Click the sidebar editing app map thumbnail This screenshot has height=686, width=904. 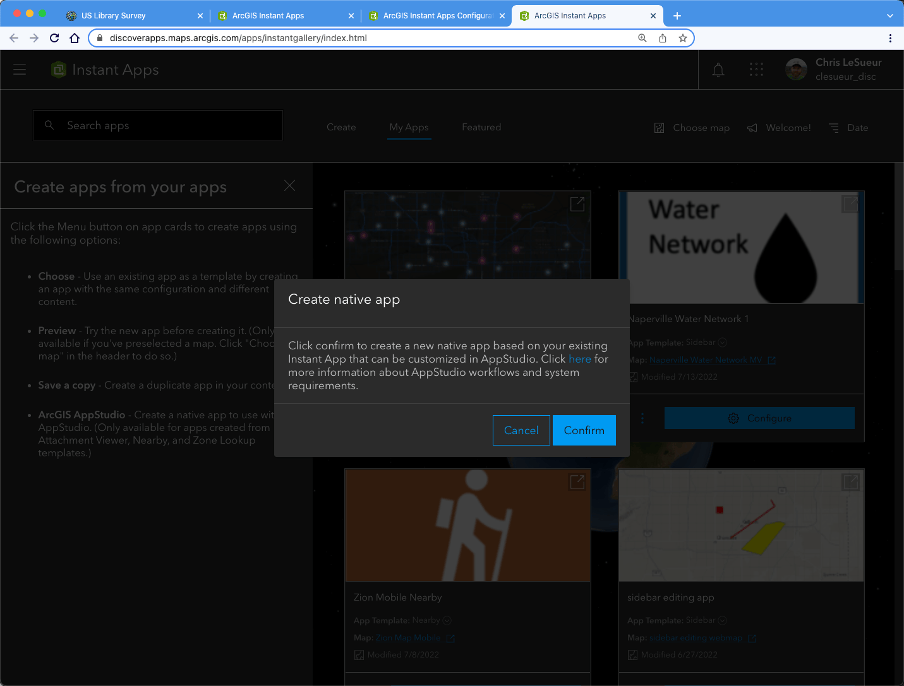pyautogui.click(x=741, y=525)
